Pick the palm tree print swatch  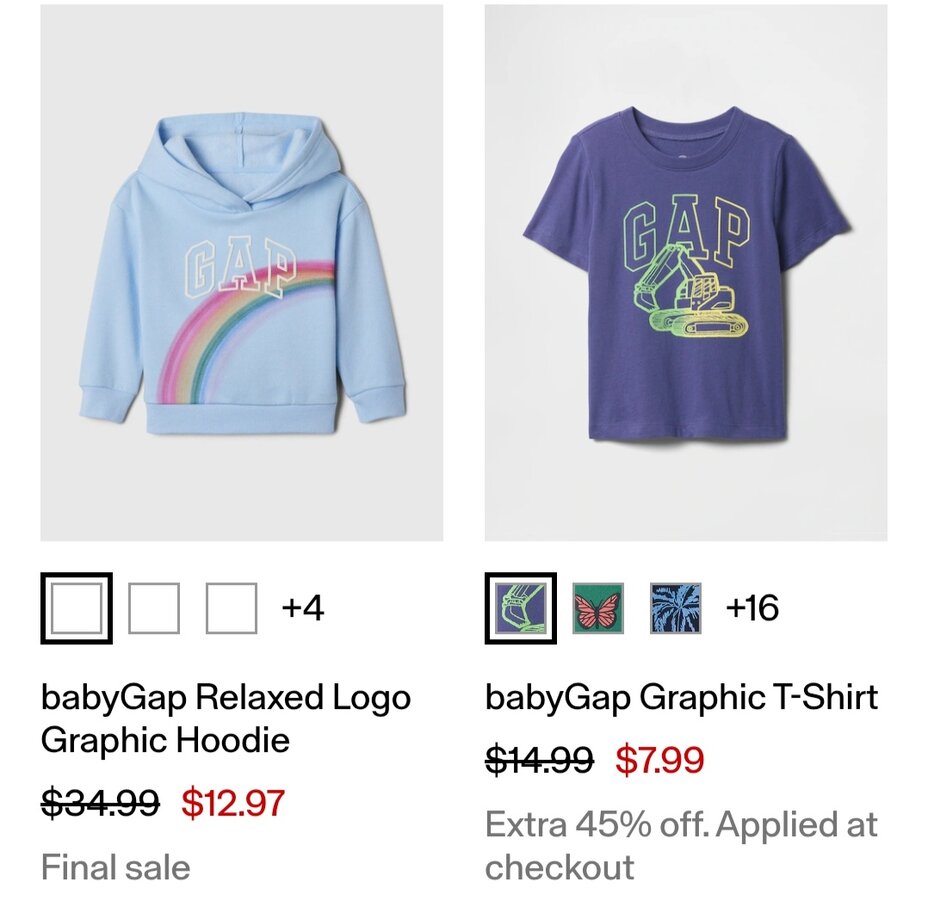tap(675, 608)
